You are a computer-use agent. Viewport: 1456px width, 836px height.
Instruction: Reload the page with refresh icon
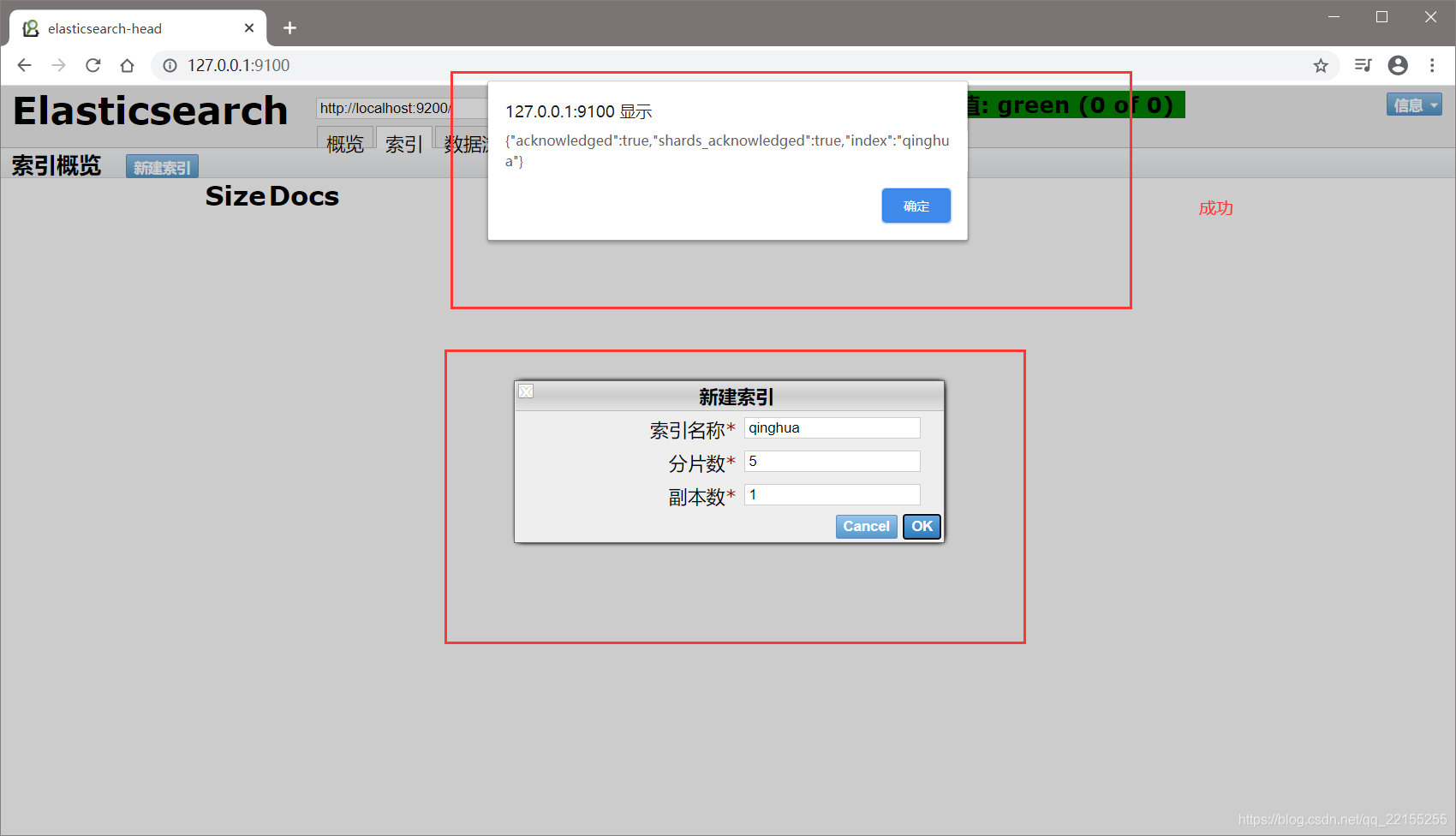tap(92, 65)
